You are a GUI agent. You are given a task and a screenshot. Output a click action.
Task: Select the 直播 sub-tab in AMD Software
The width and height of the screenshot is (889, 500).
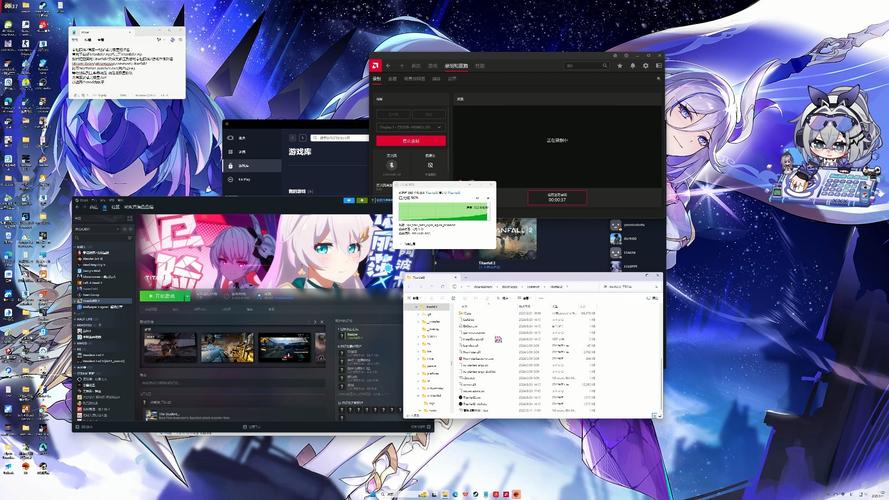point(392,79)
